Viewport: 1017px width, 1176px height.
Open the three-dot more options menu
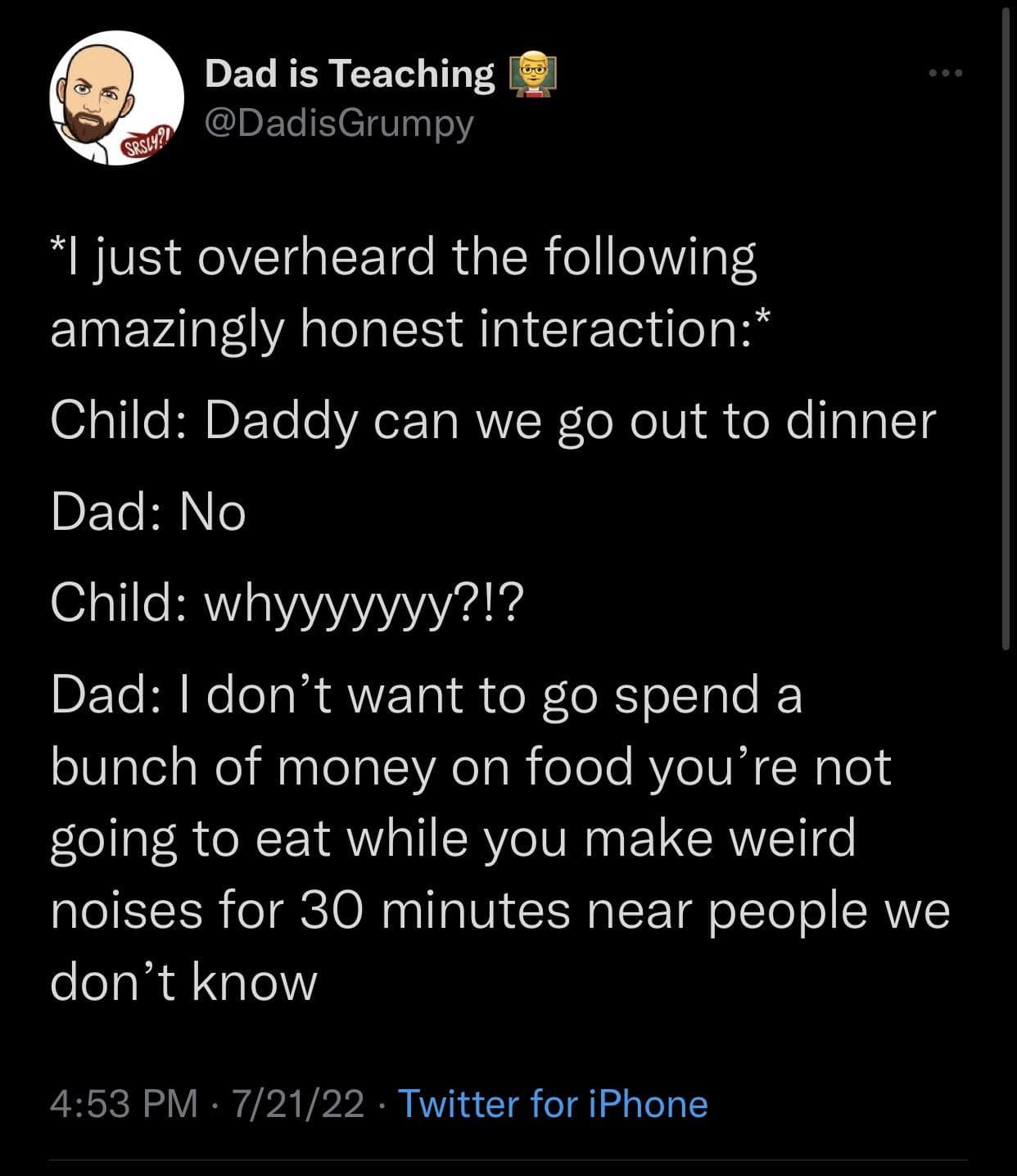point(946,74)
